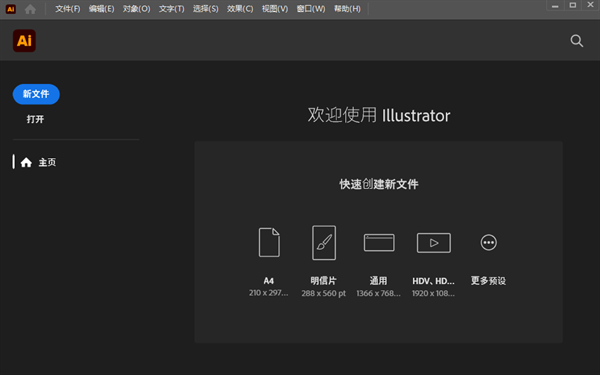The image size is (600, 375).
Task: Open the 文件(F) menu
Action: pyautogui.click(x=68, y=9)
